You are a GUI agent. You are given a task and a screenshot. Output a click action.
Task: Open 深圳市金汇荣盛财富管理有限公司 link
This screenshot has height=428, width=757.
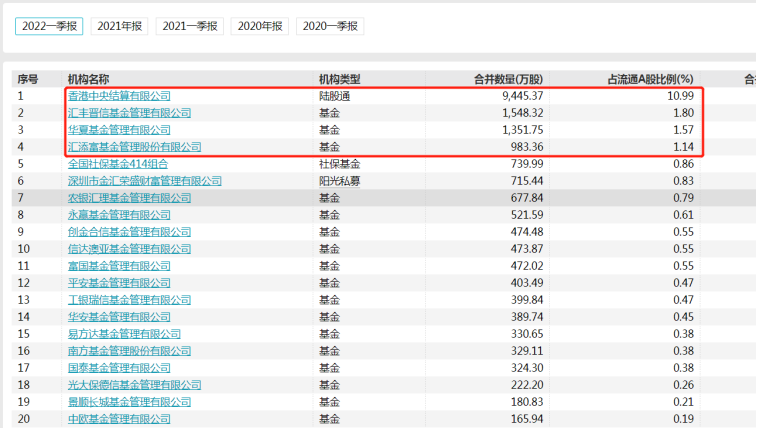(x=145, y=181)
